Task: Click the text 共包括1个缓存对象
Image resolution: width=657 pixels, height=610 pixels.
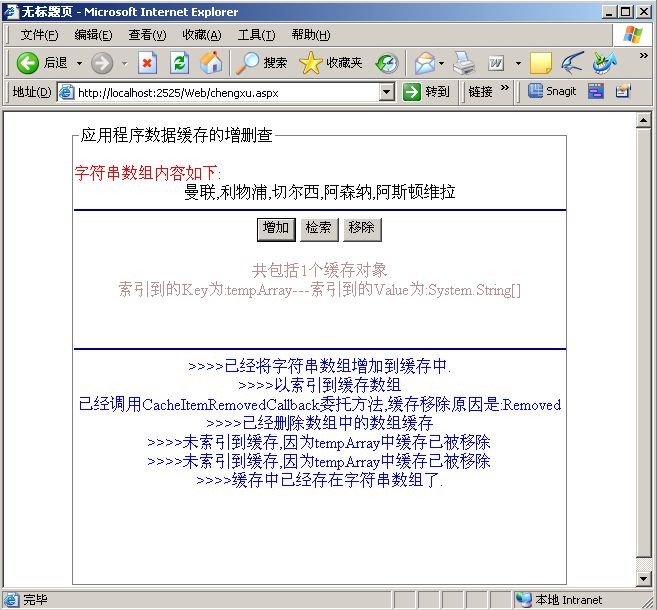Action: [319, 270]
